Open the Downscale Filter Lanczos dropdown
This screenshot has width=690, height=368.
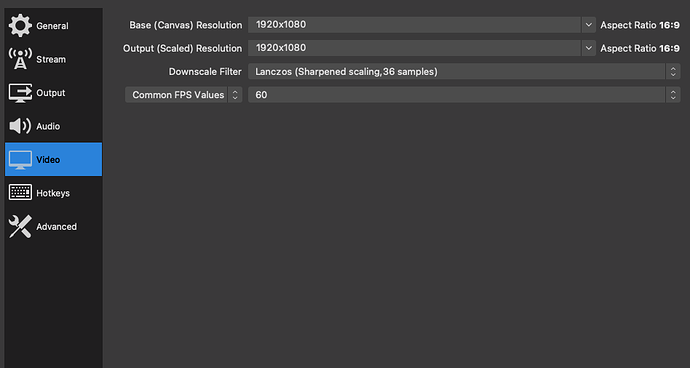coord(464,71)
